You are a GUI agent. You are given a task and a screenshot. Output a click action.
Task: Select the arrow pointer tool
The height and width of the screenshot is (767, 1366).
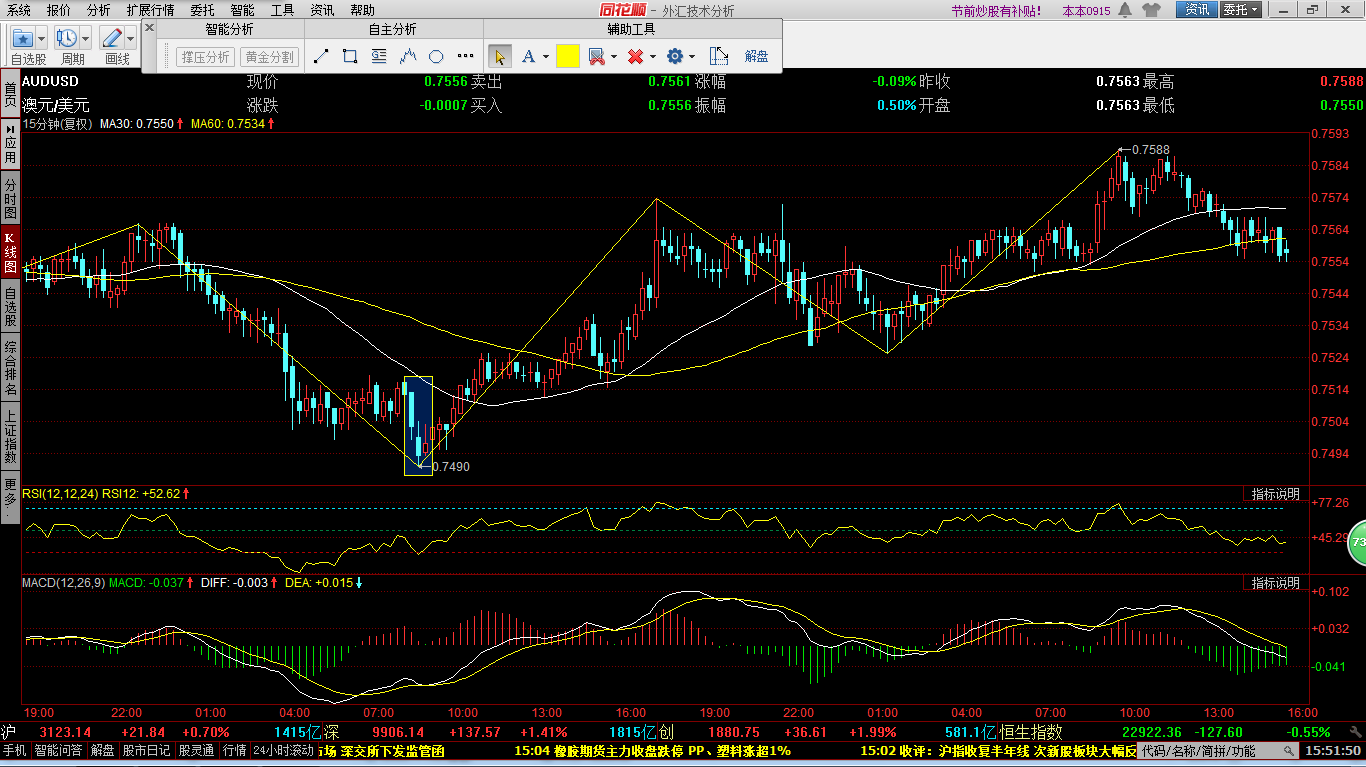tap(501, 56)
